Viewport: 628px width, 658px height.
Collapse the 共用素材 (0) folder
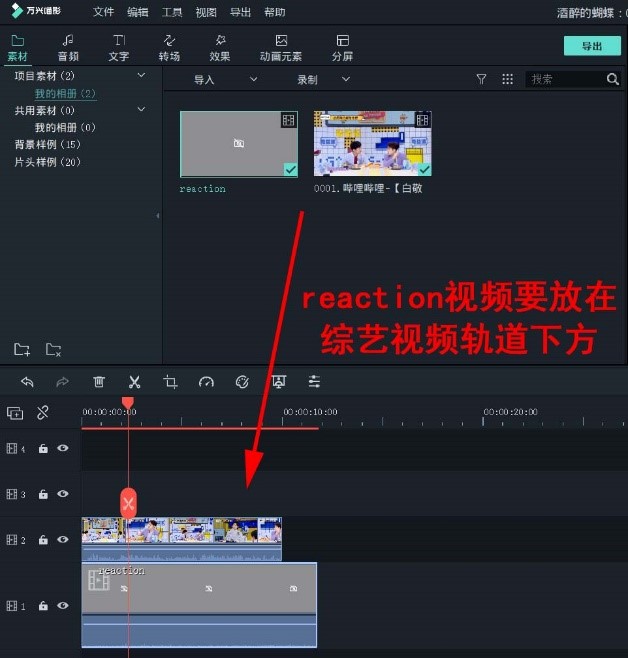pyautogui.click(x=141, y=110)
